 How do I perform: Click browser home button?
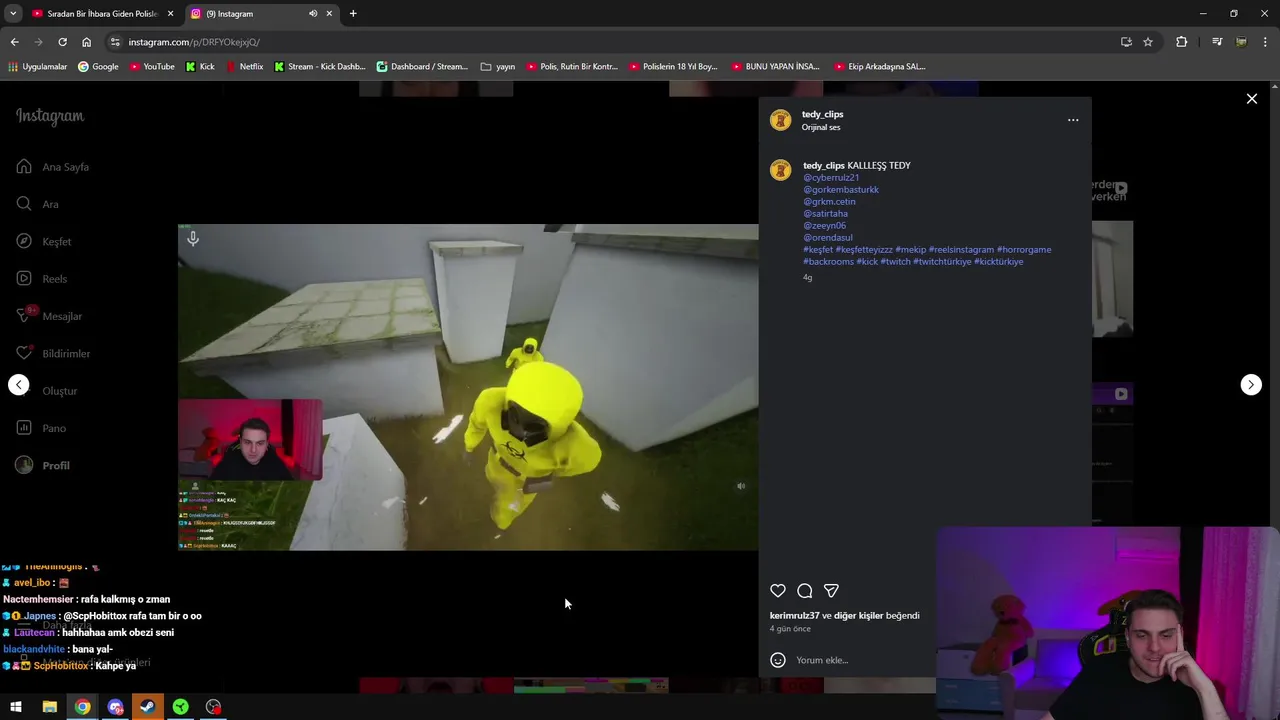(x=86, y=42)
